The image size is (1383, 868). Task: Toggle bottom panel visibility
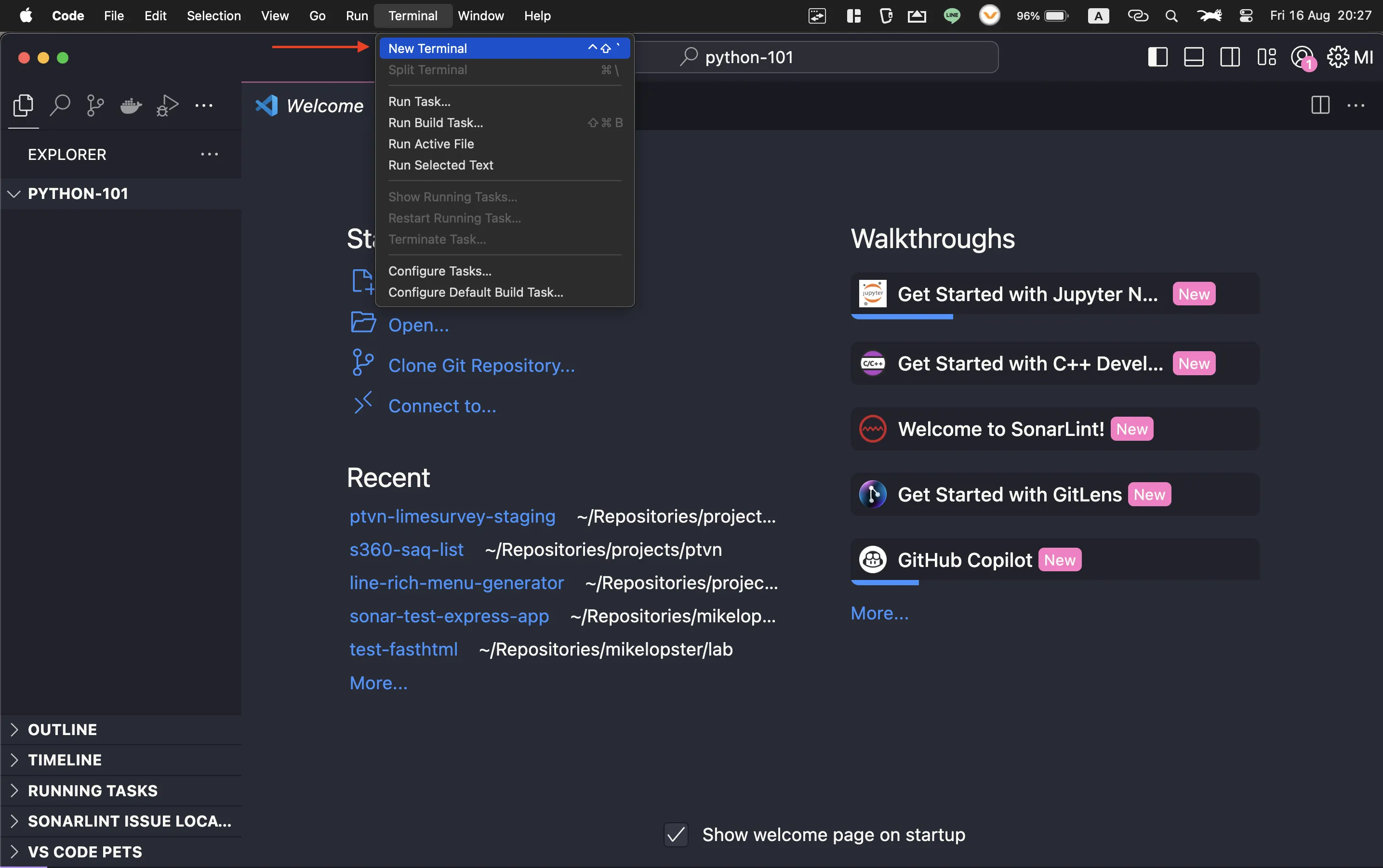[x=1194, y=57]
